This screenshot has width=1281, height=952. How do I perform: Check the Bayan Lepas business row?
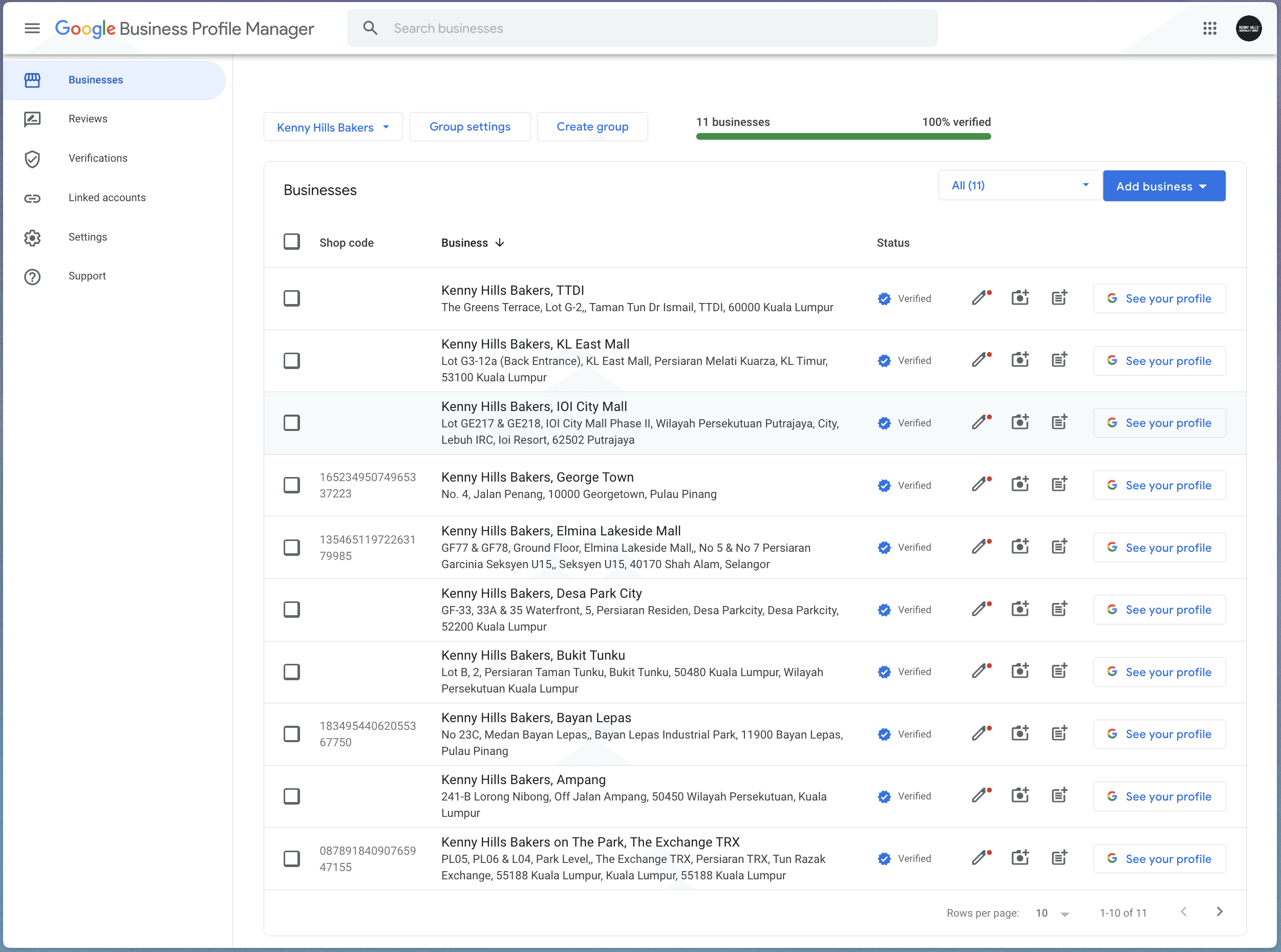(292, 733)
